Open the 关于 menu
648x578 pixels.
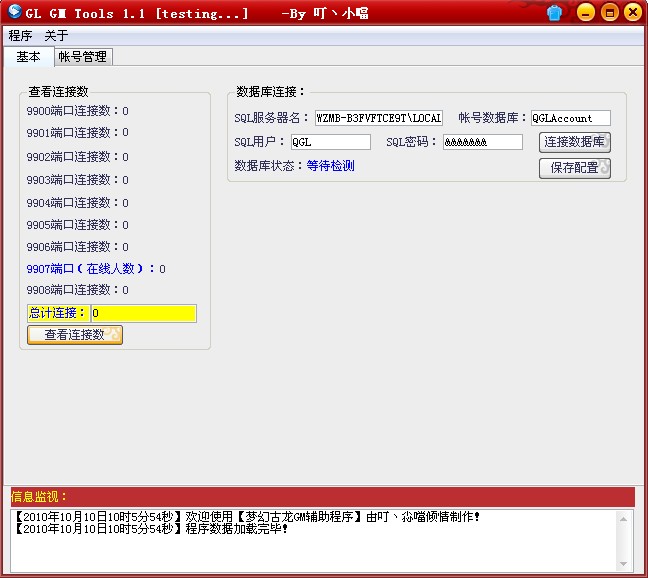[x=56, y=35]
